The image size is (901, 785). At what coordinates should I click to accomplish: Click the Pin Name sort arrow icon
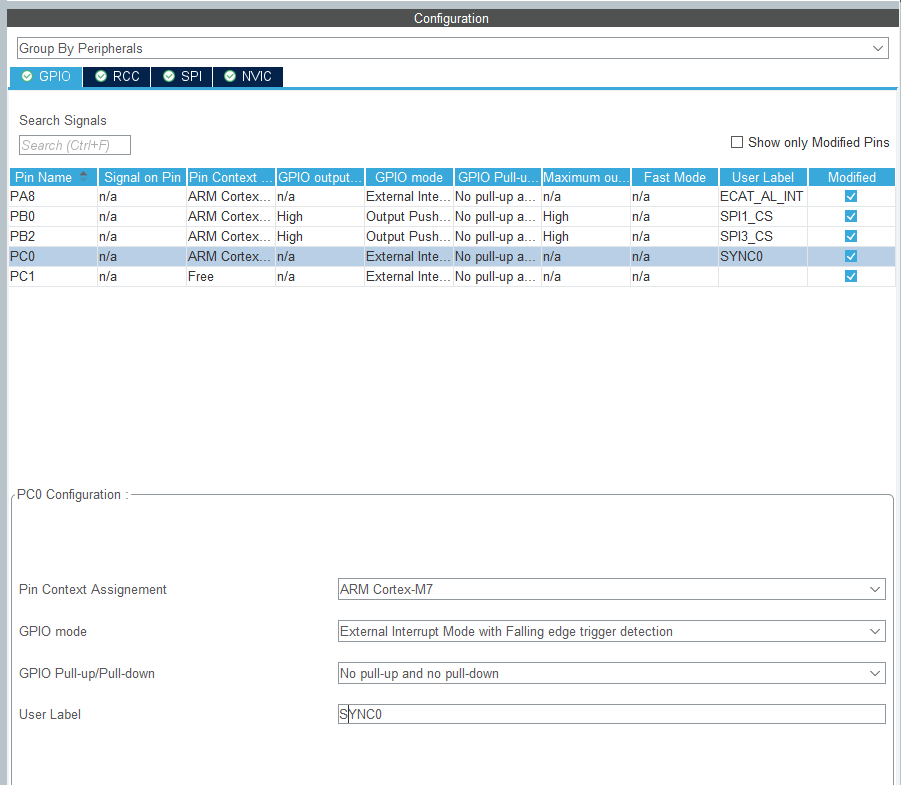pos(84,176)
